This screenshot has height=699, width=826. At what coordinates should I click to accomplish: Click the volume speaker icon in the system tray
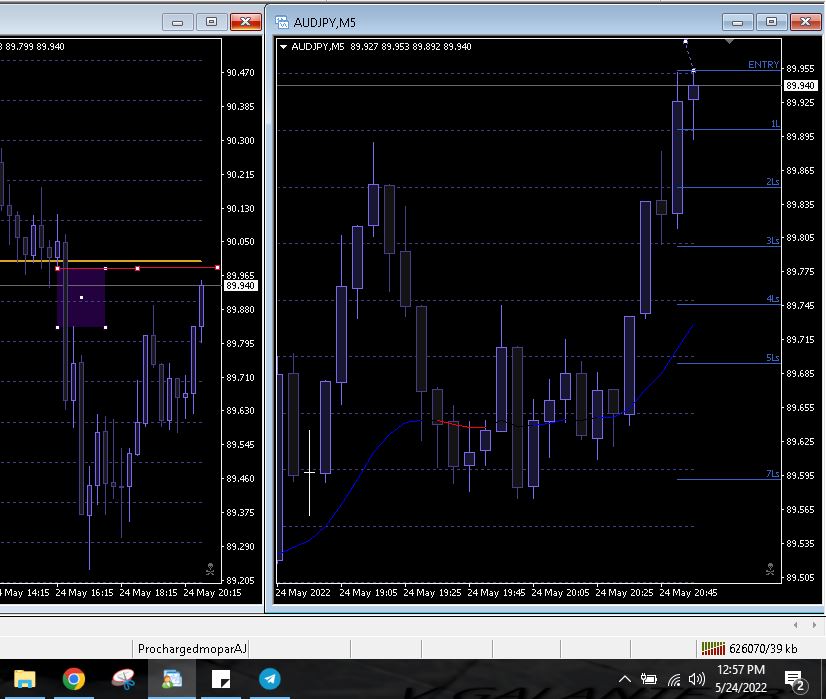pyautogui.click(x=697, y=680)
